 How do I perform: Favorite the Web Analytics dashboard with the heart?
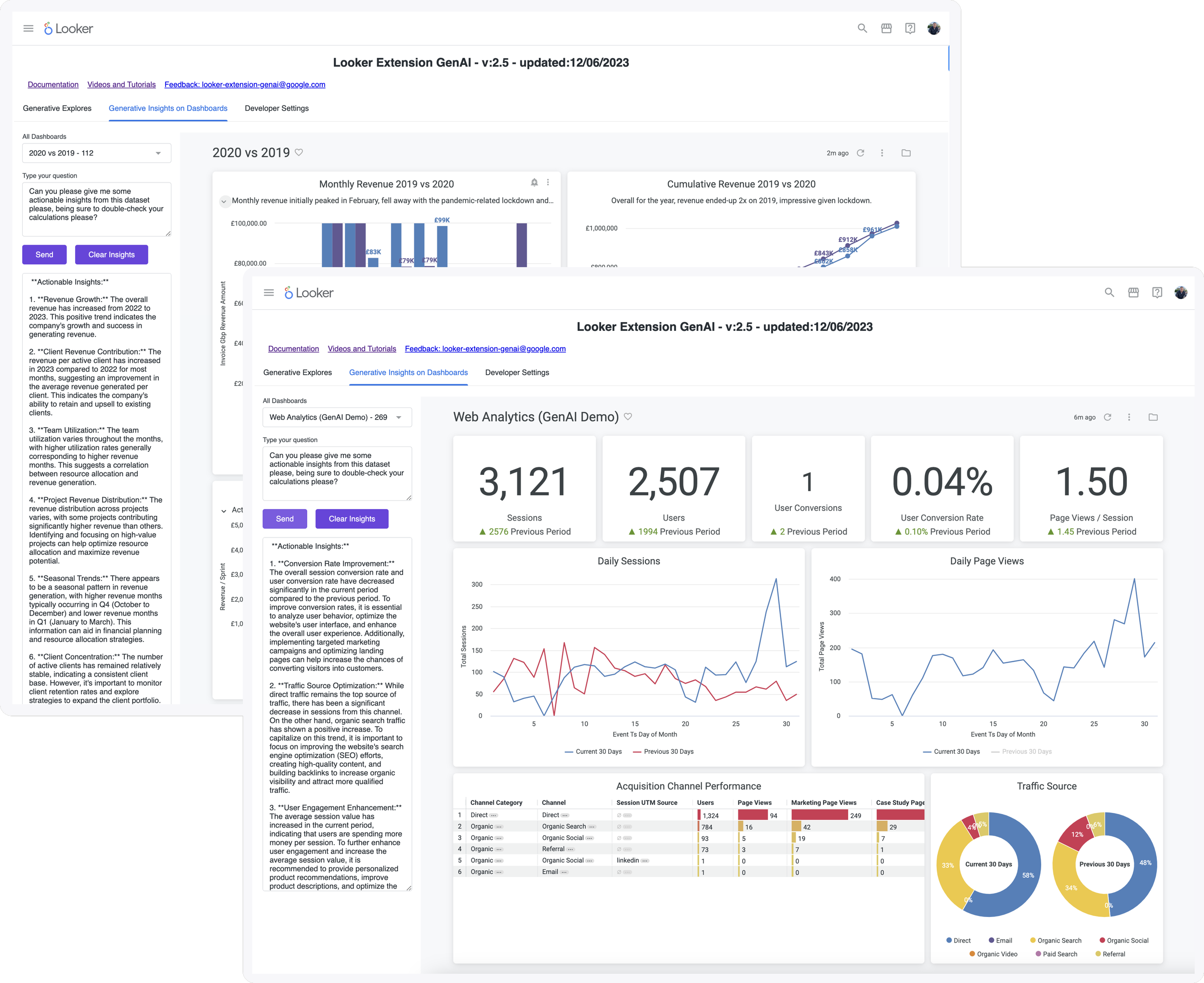tap(628, 416)
